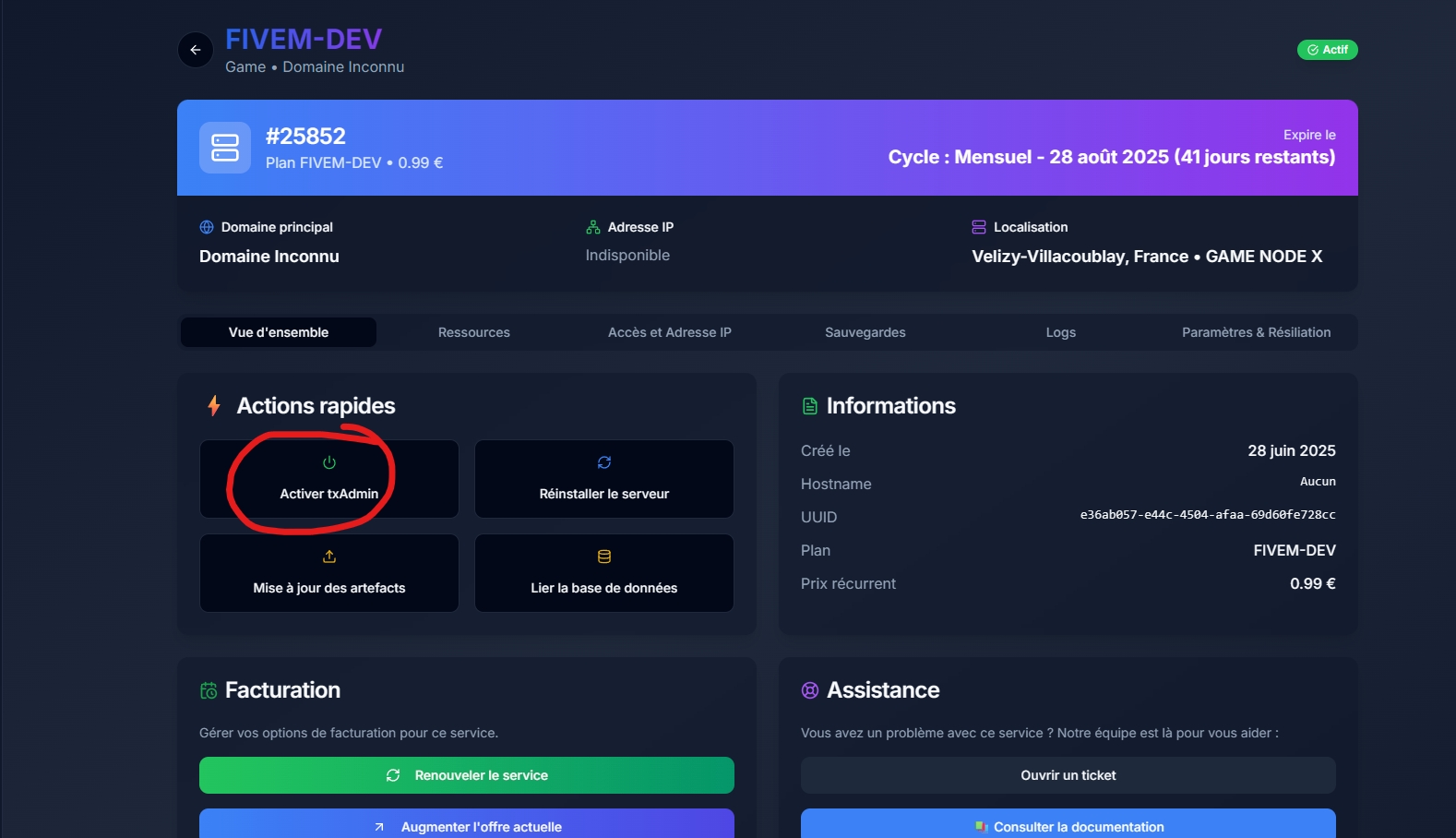Click the power icon above Activer txAdmin
The image size is (1456, 838).
pyautogui.click(x=329, y=462)
